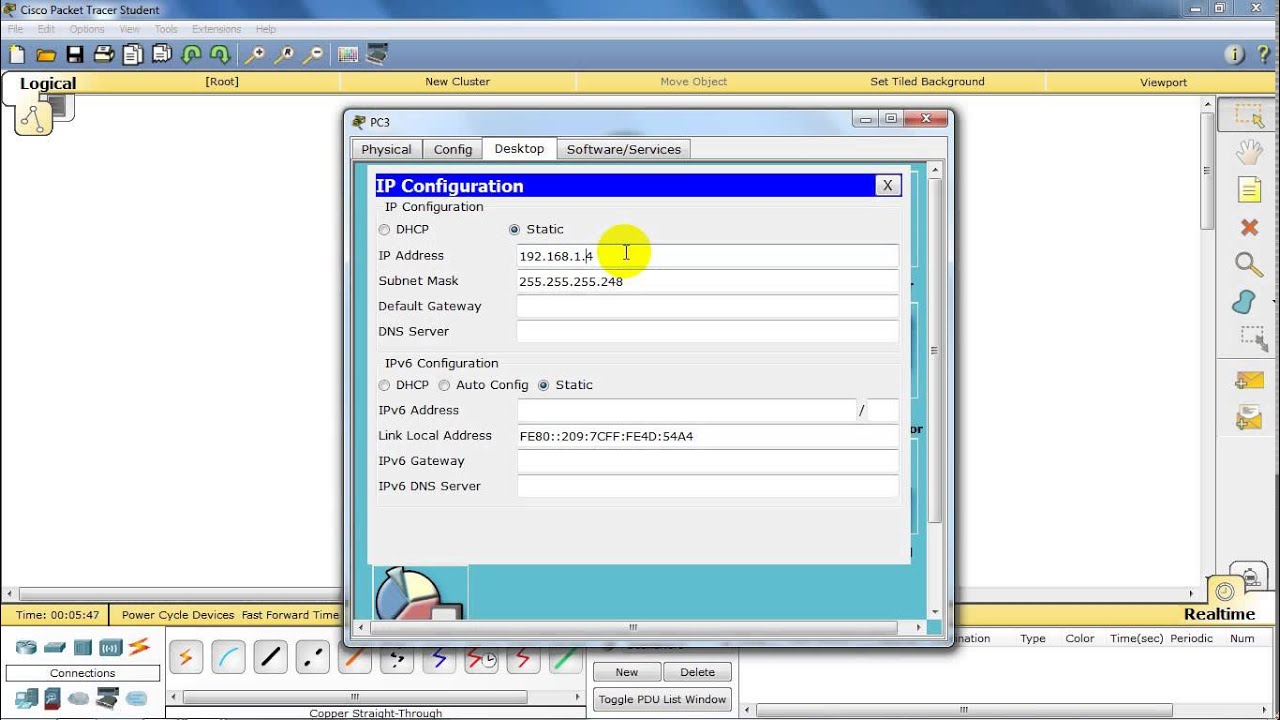This screenshot has width=1280, height=720.
Task: Choose the Move Layout hand tool
Action: [x=1249, y=152]
